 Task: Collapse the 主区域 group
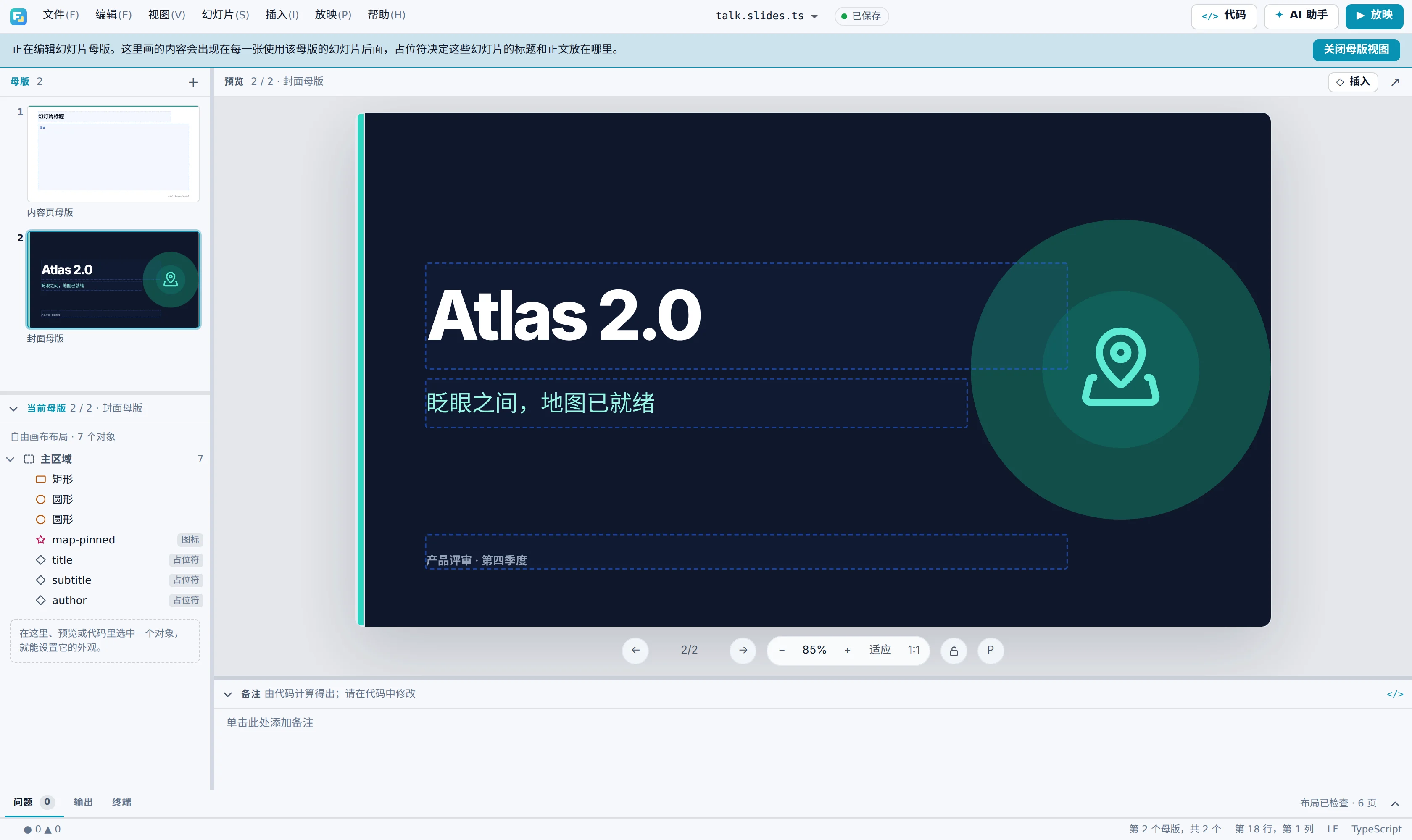10,459
